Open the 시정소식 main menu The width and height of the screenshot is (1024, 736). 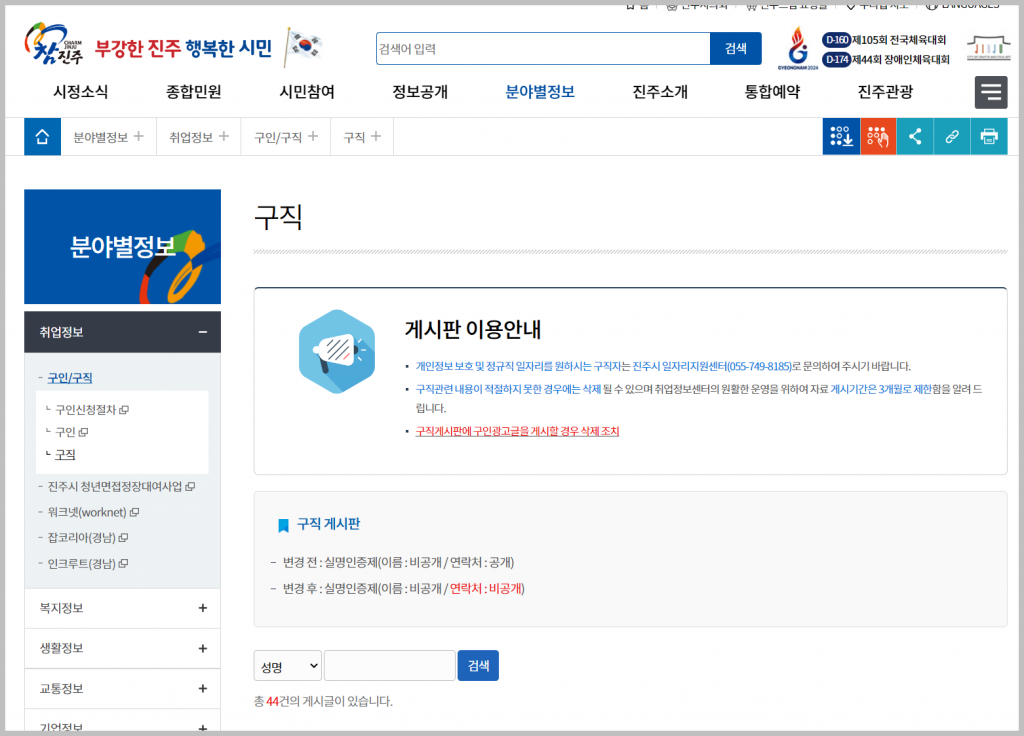coord(80,92)
